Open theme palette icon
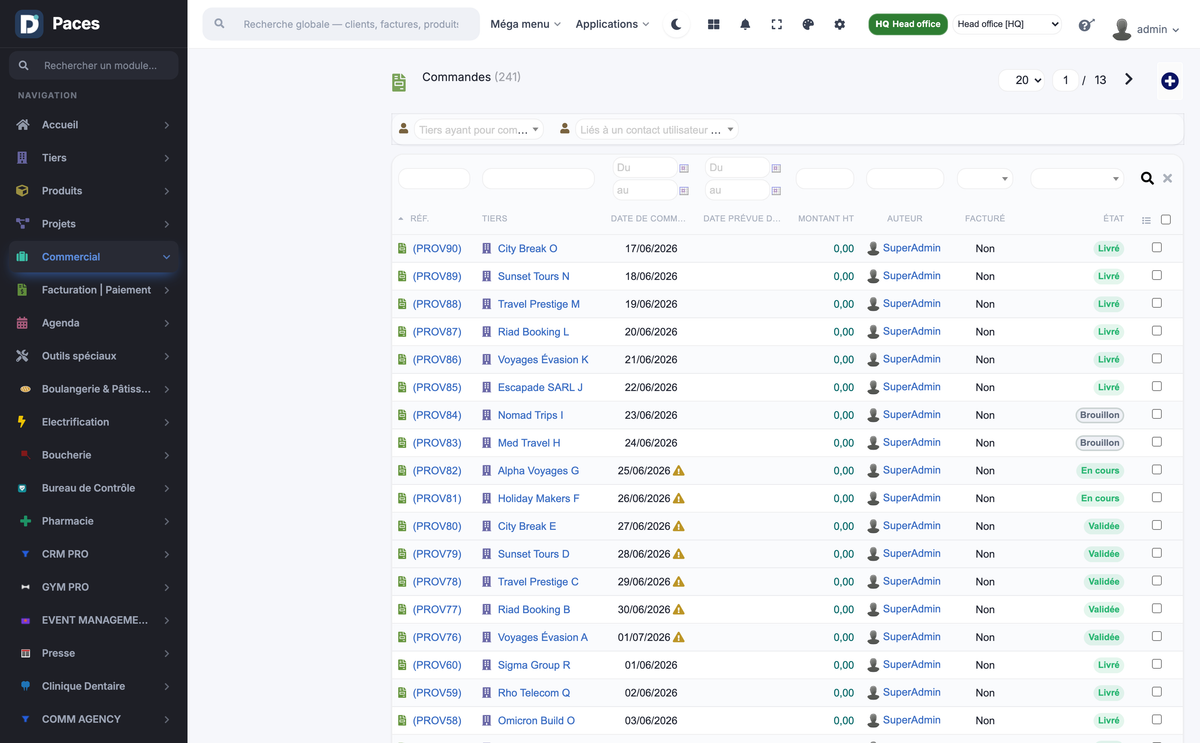The image size is (1200, 743). 808,24
